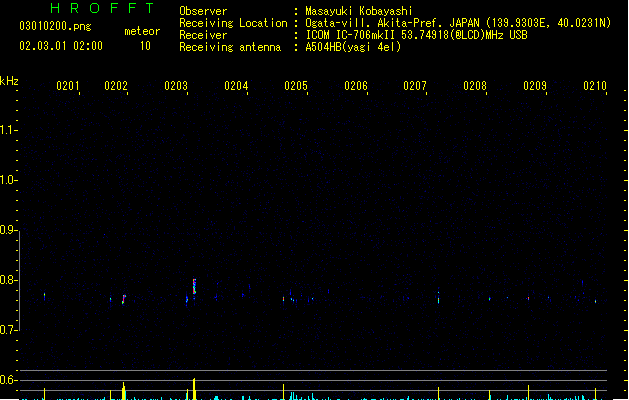Click the 1.0 frequency axis label
The image size is (629, 400).
point(8,180)
